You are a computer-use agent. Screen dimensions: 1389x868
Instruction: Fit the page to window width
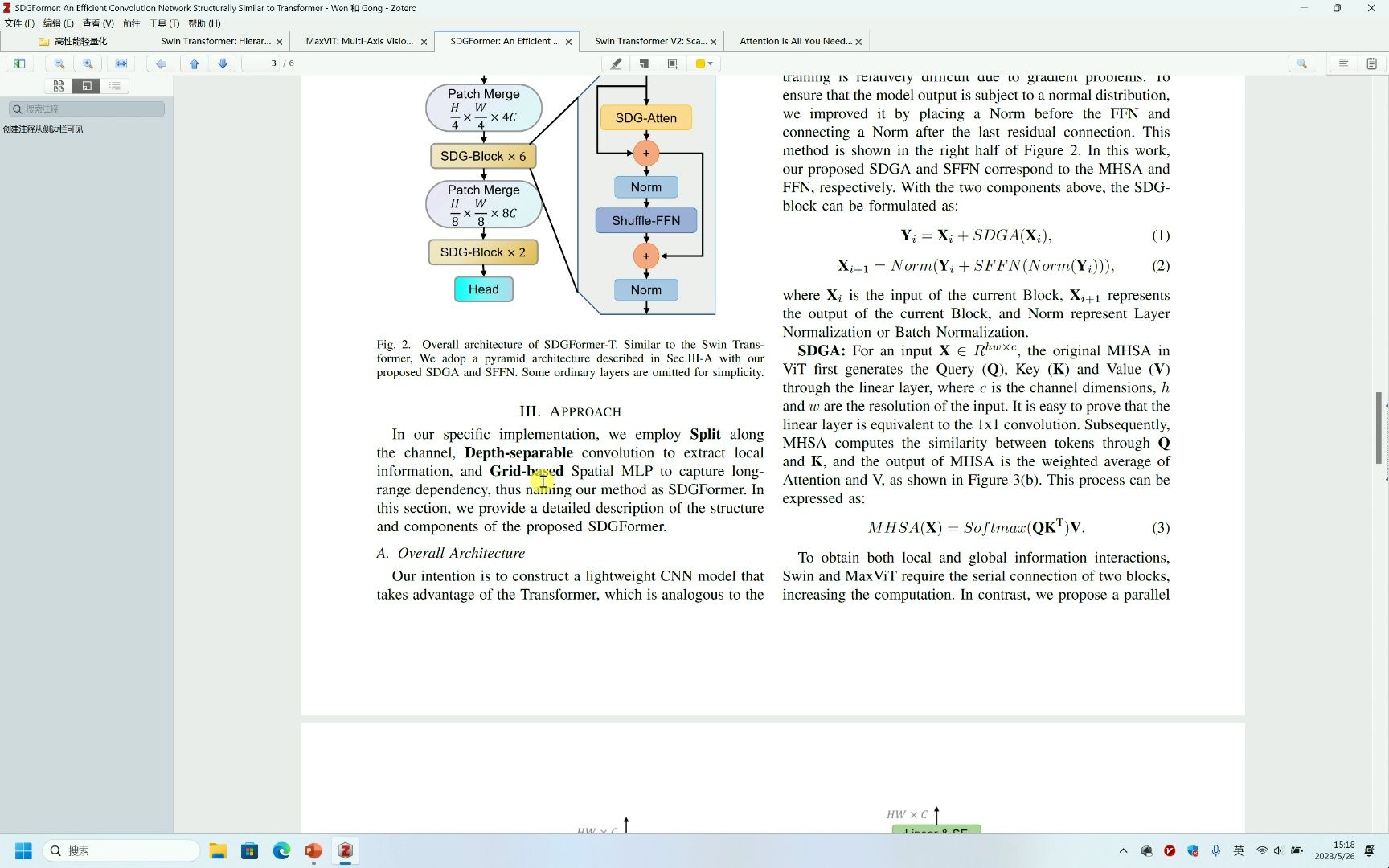[x=121, y=63]
